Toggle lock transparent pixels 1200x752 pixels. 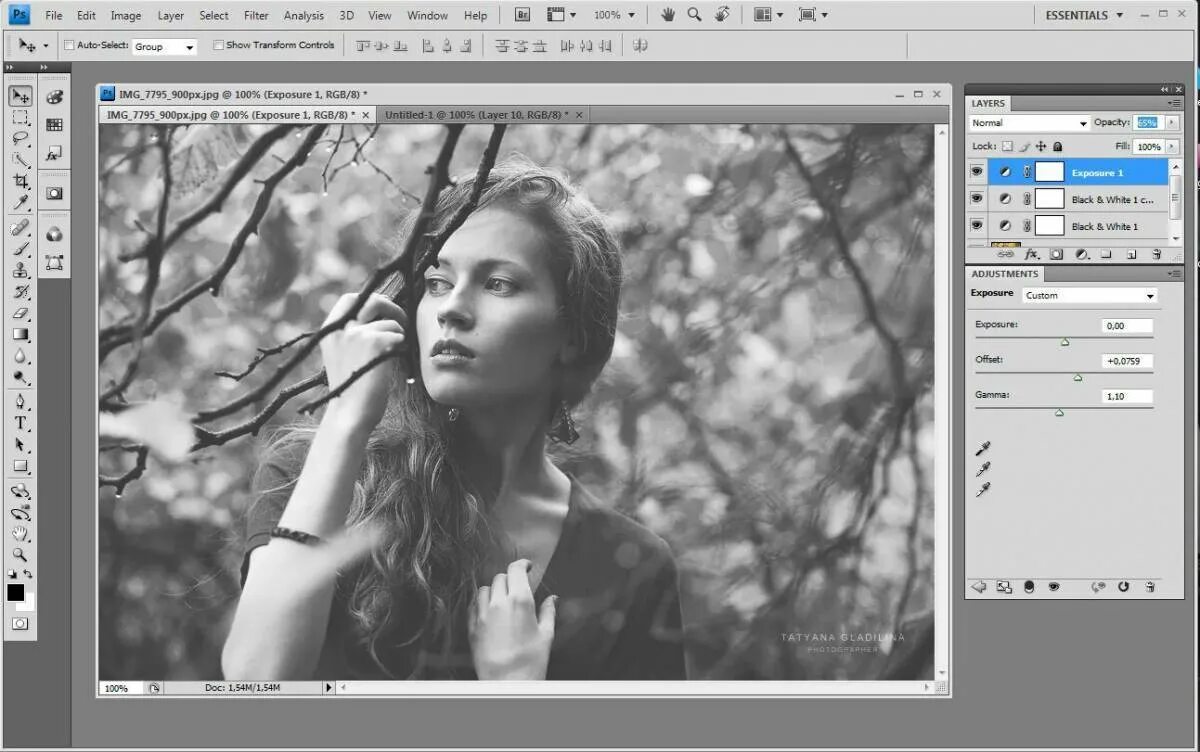(x=1007, y=146)
